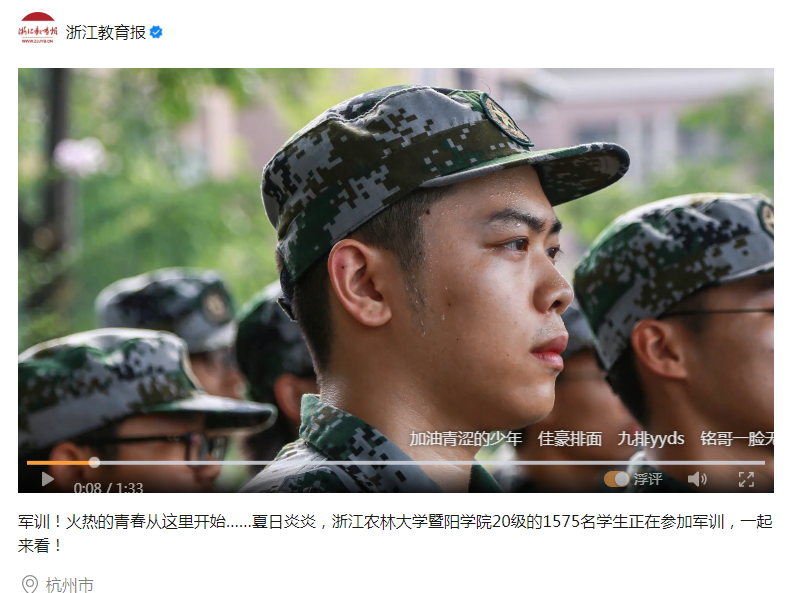Viewport: 787px width, 593px height.
Task: Click the video frame on the soldier's face
Action: click(482, 281)
